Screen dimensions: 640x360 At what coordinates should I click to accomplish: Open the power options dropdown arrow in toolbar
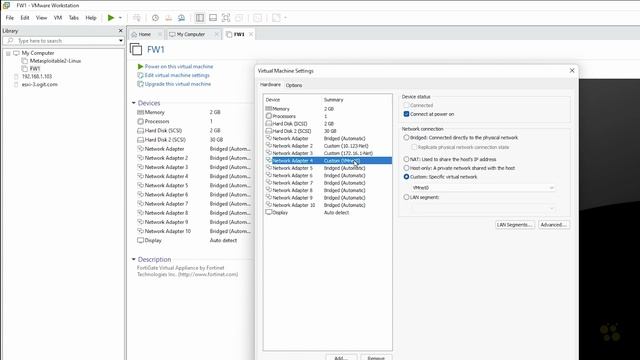120,18
